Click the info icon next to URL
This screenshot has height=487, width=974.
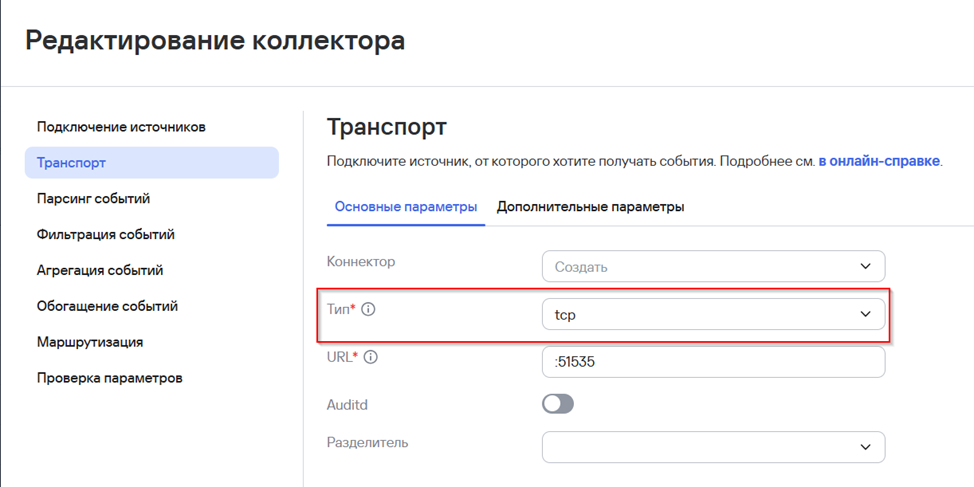point(371,357)
